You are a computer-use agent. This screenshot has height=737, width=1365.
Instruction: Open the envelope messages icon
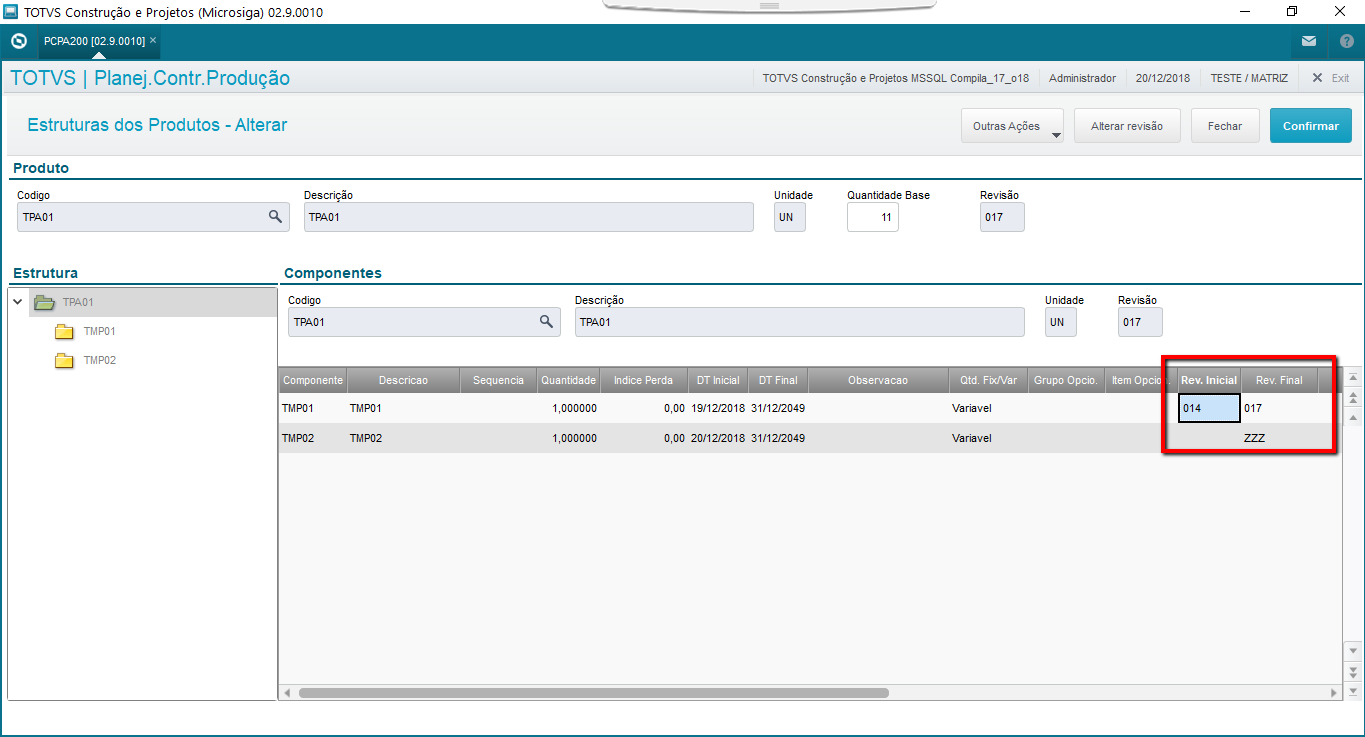click(1309, 41)
